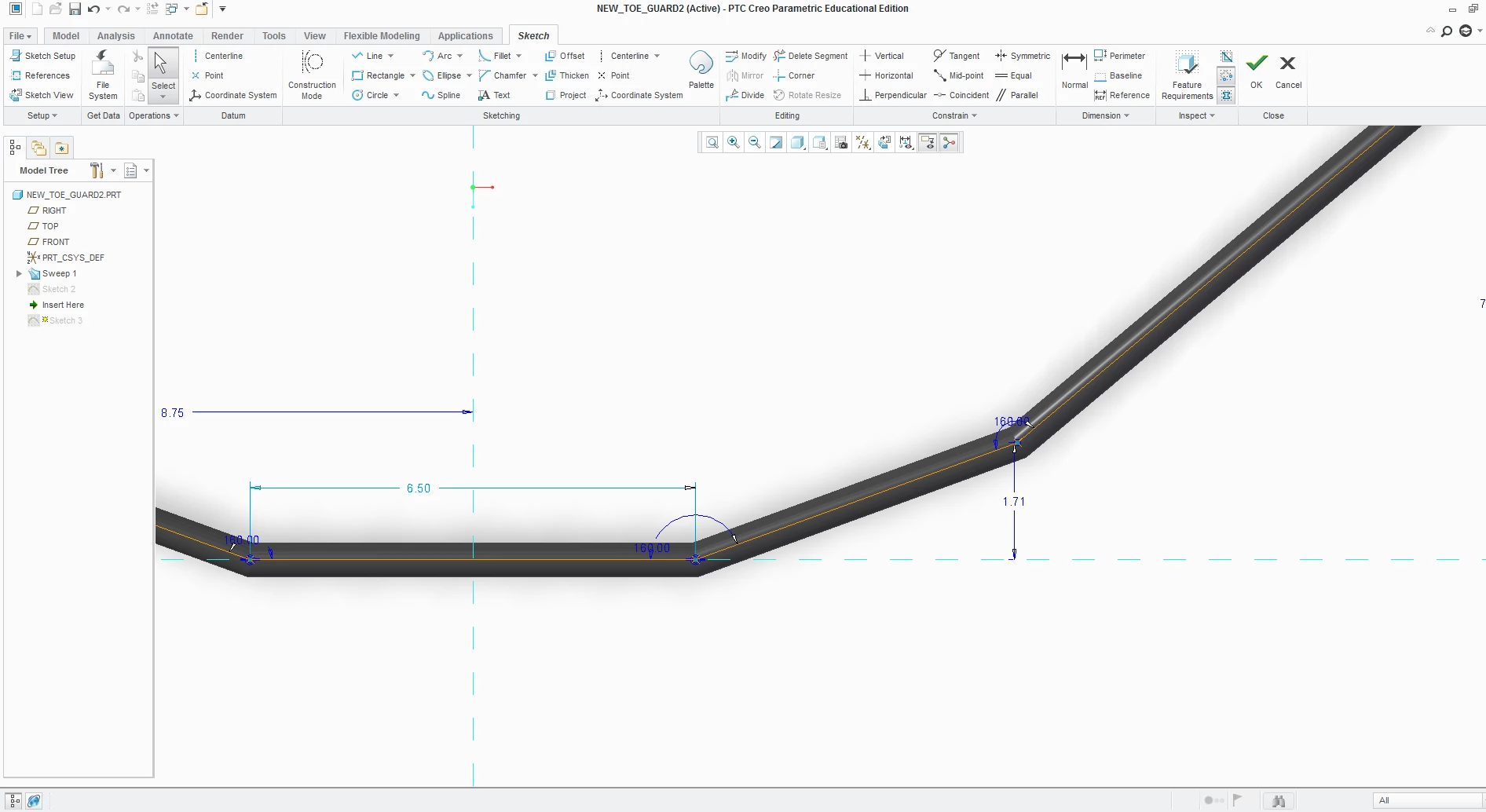The height and width of the screenshot is (812, 1486).
Task: Apply the Symmetric constraint
Action: [x=1023, y=56]
